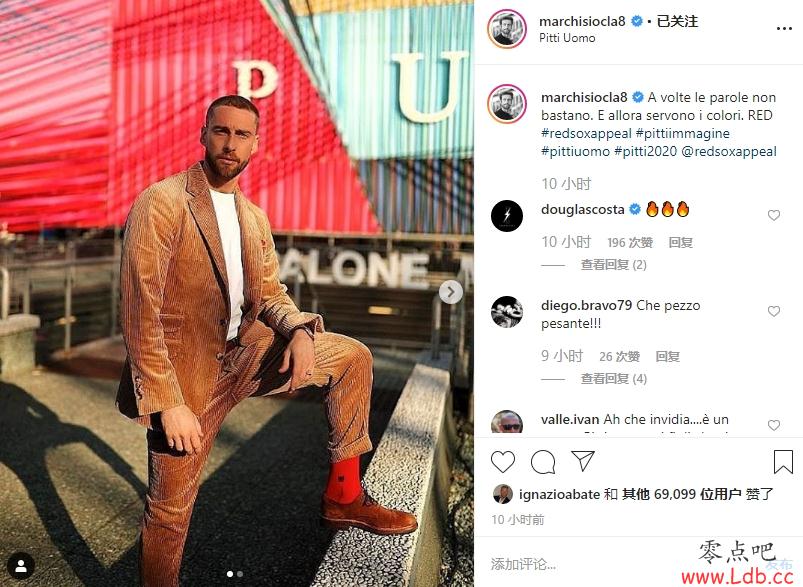Screen dimensions: 803x587
Task: Select the second carousel dot indicator
Action: tap(240, 574)
